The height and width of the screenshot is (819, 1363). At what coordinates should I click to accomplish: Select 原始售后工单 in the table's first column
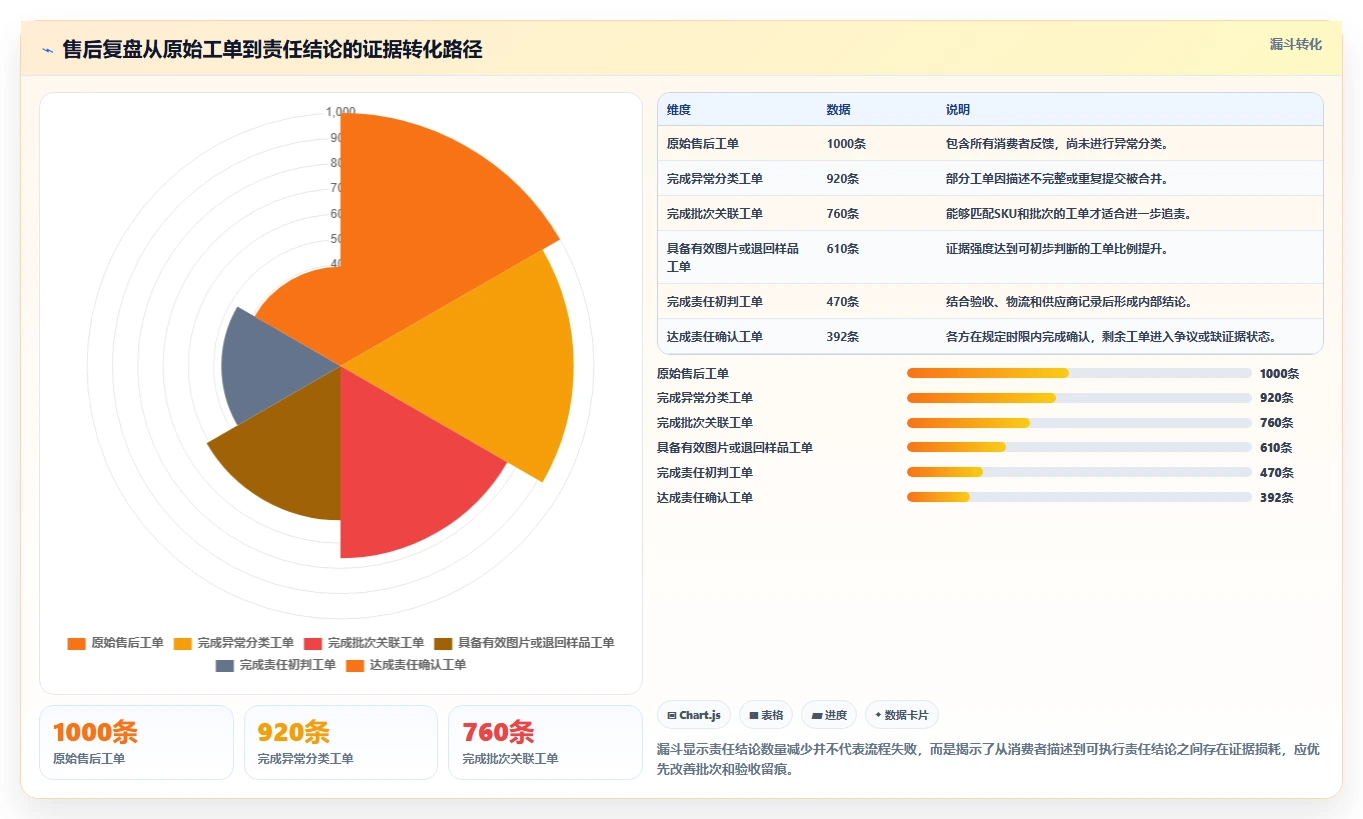point(703,144)
